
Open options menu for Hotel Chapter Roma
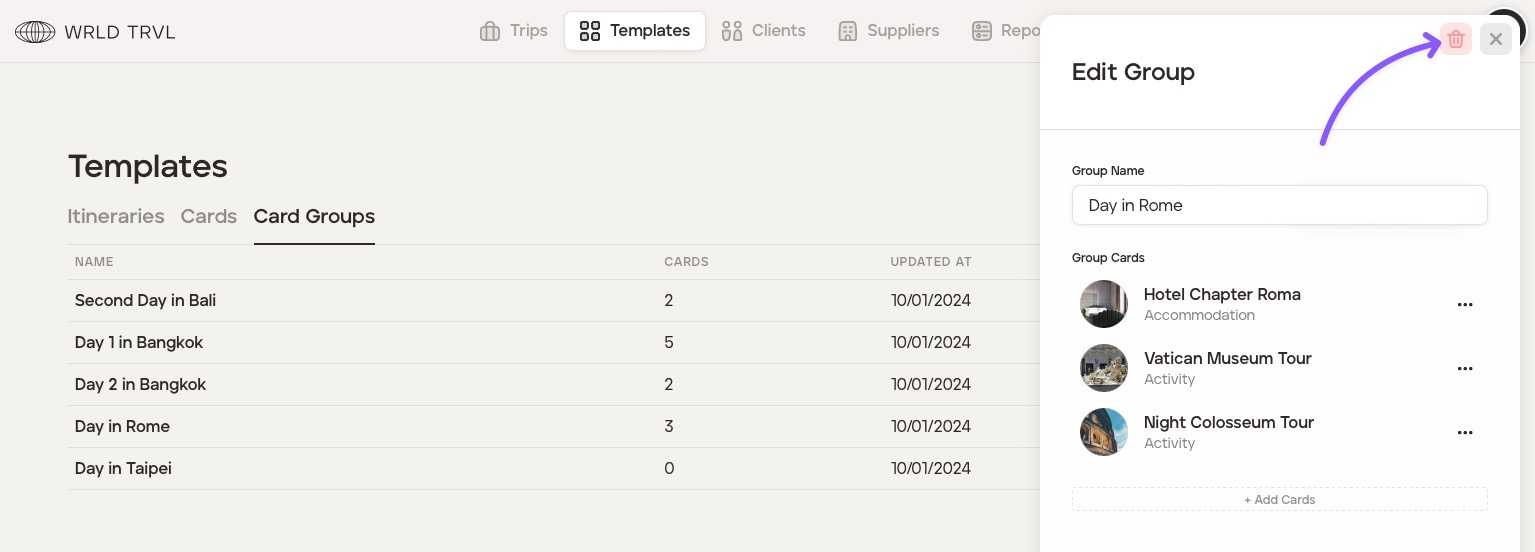(x=1465, y=305)
